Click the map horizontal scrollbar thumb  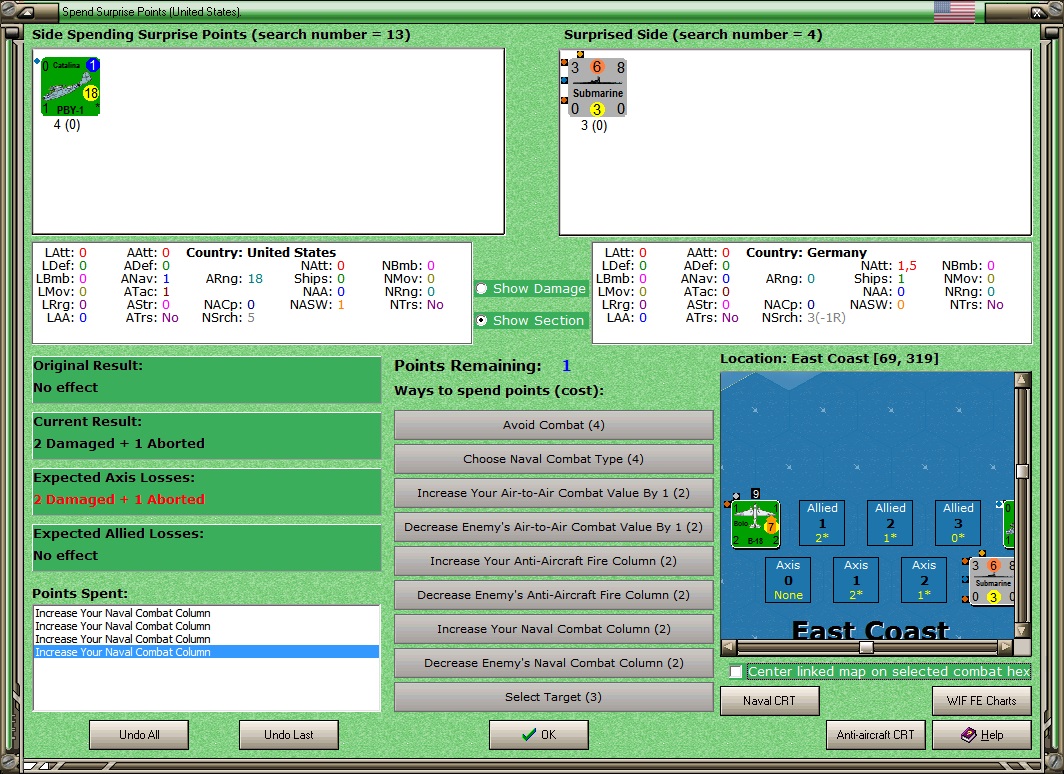[866, 647]
